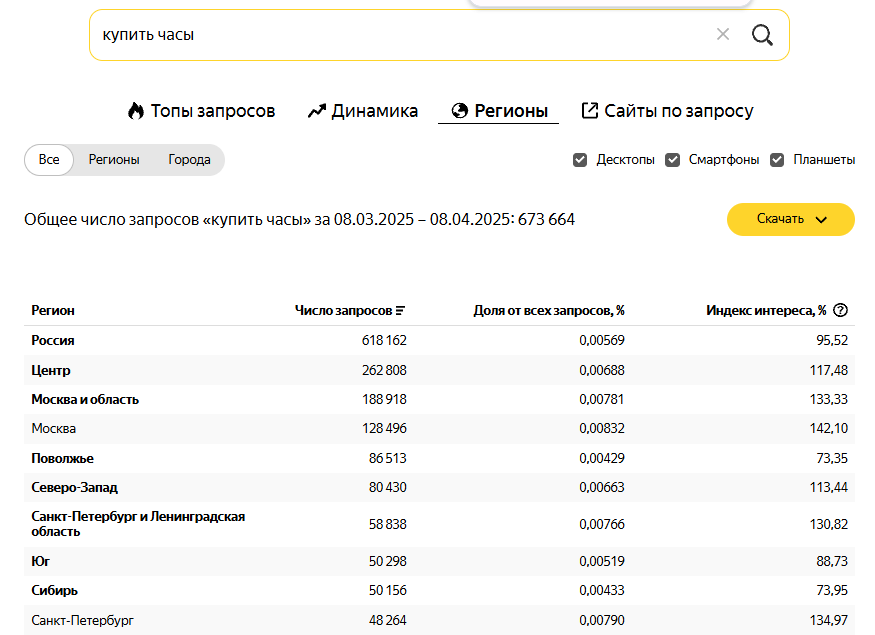Click the interest index 113,44 for Северо-Запад

pos(829,487)
